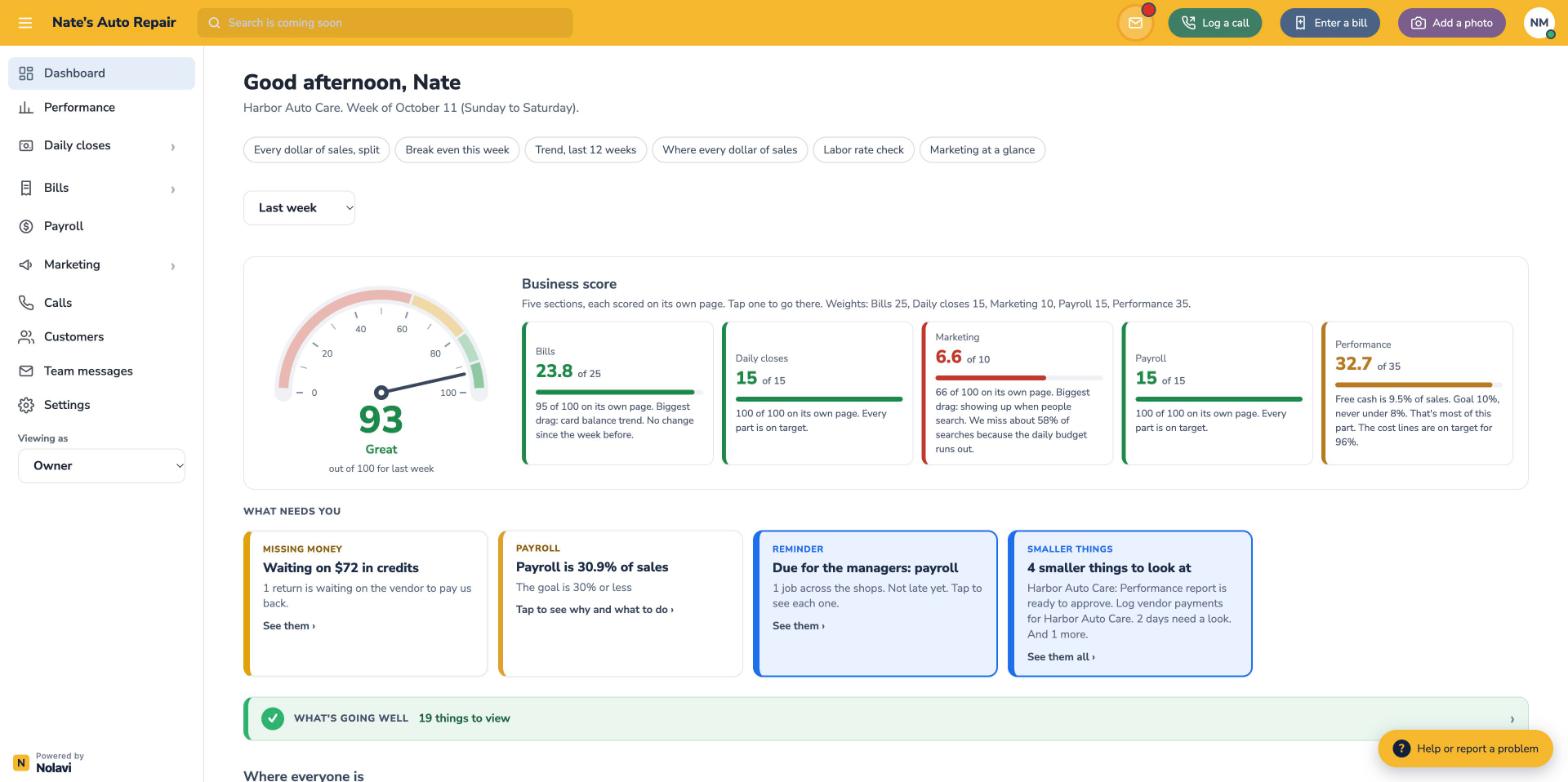This screenshot has width=1568, height=782.
Task: Click Tap to see why and what to do
Action: [x=595, y=610]
